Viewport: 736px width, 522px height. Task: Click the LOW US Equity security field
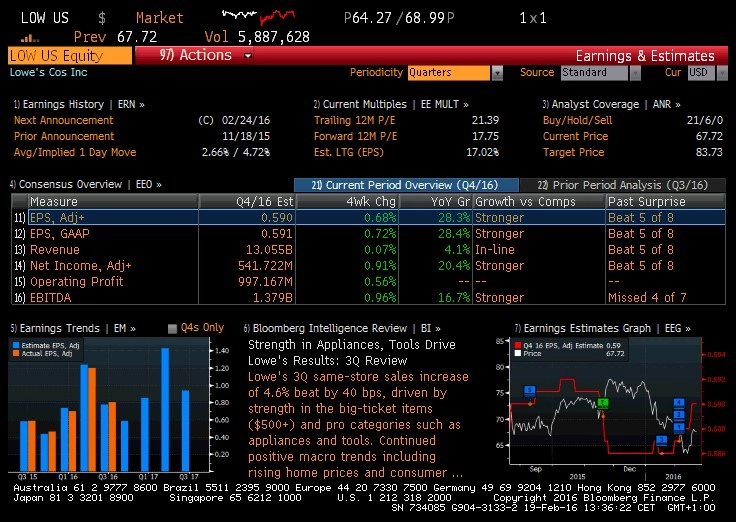click(70, 56)
